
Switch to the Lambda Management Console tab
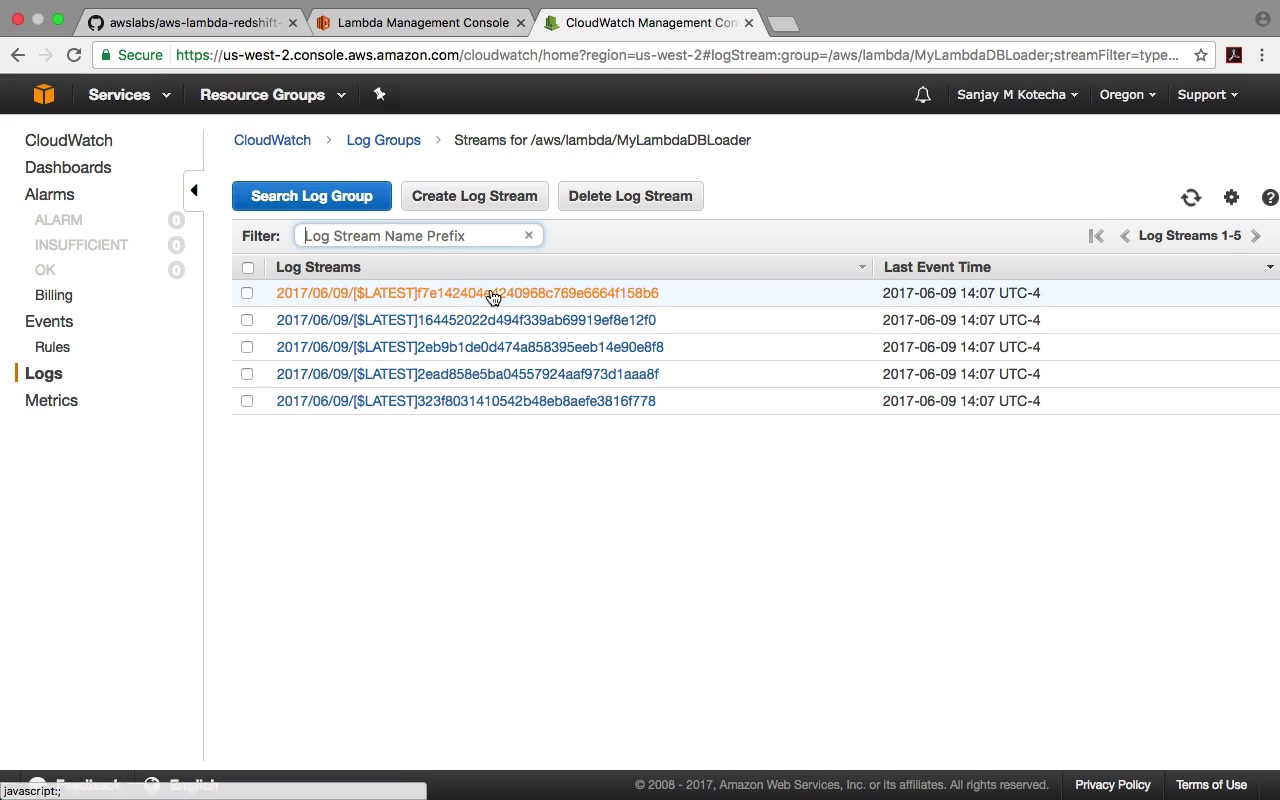point(422,22)
